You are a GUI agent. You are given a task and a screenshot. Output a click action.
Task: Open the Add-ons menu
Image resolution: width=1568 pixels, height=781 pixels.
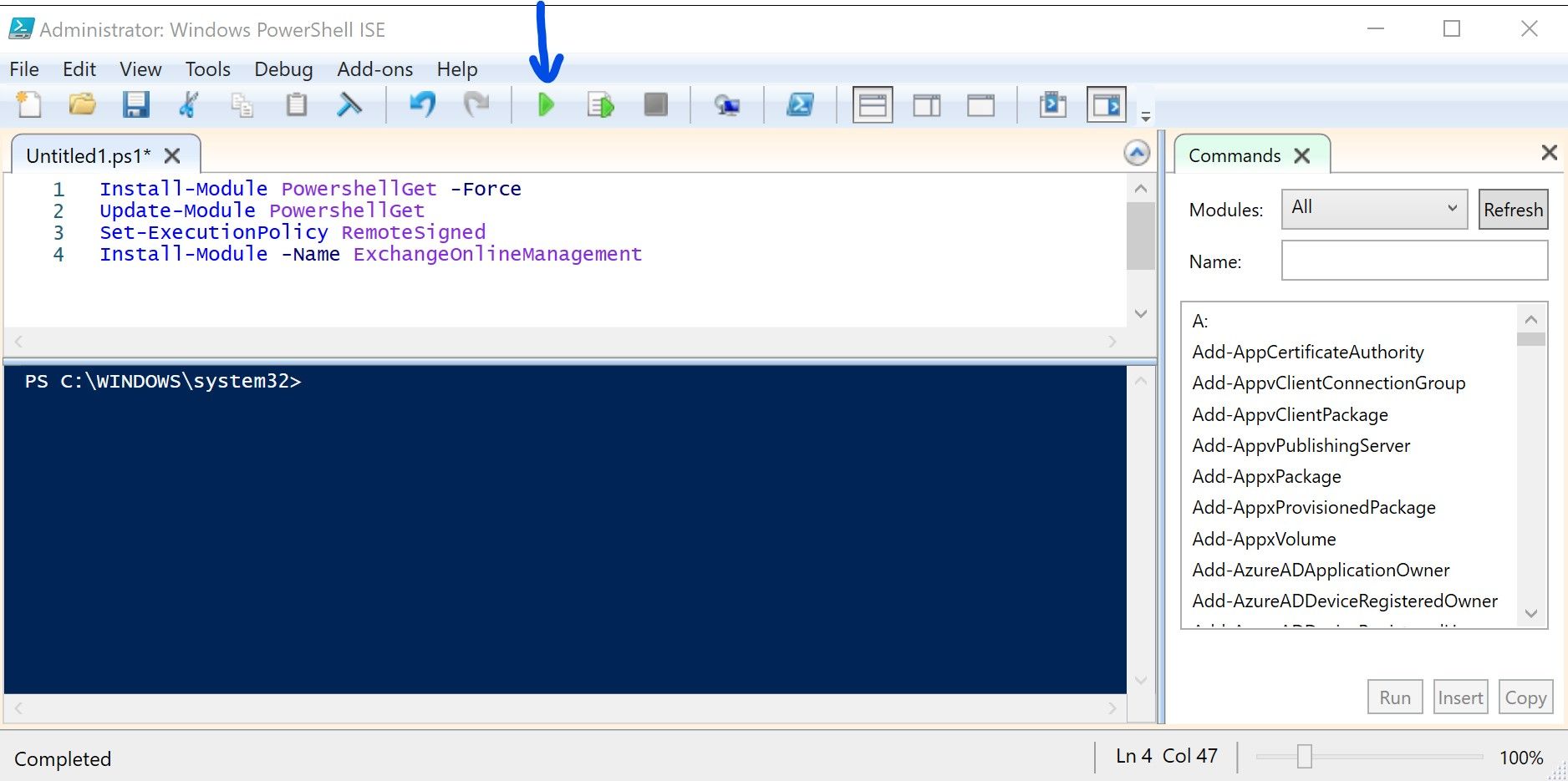pyautogui.click(x=374, y=69)
